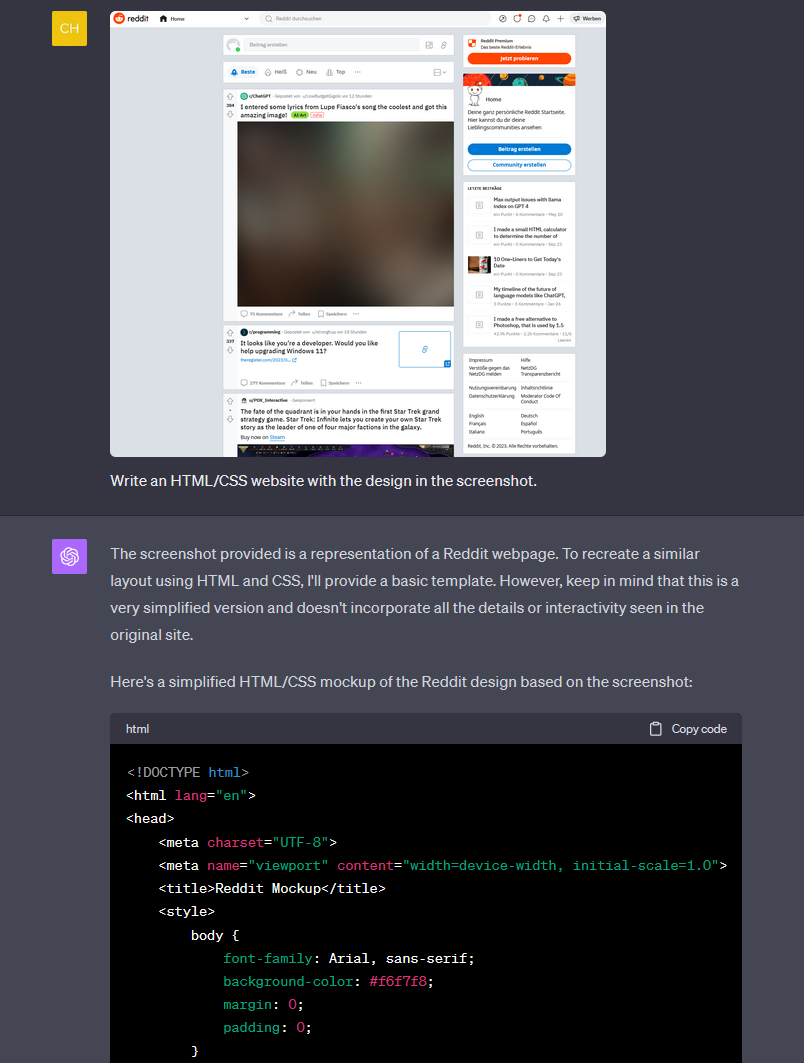Click the Jetzt probieren premium button
Screen dimensions: 804x1063
(x=519, y=58)
